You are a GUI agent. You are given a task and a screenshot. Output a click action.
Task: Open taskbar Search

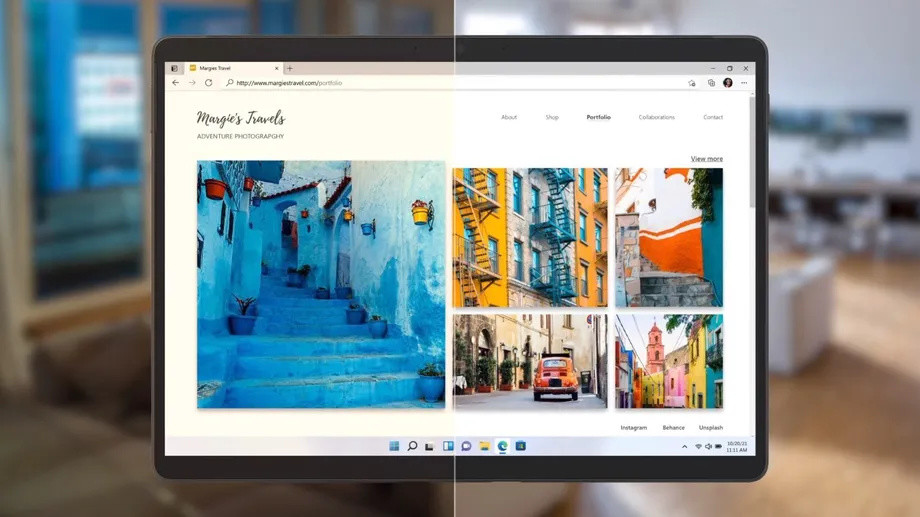(x=412, y=446)
